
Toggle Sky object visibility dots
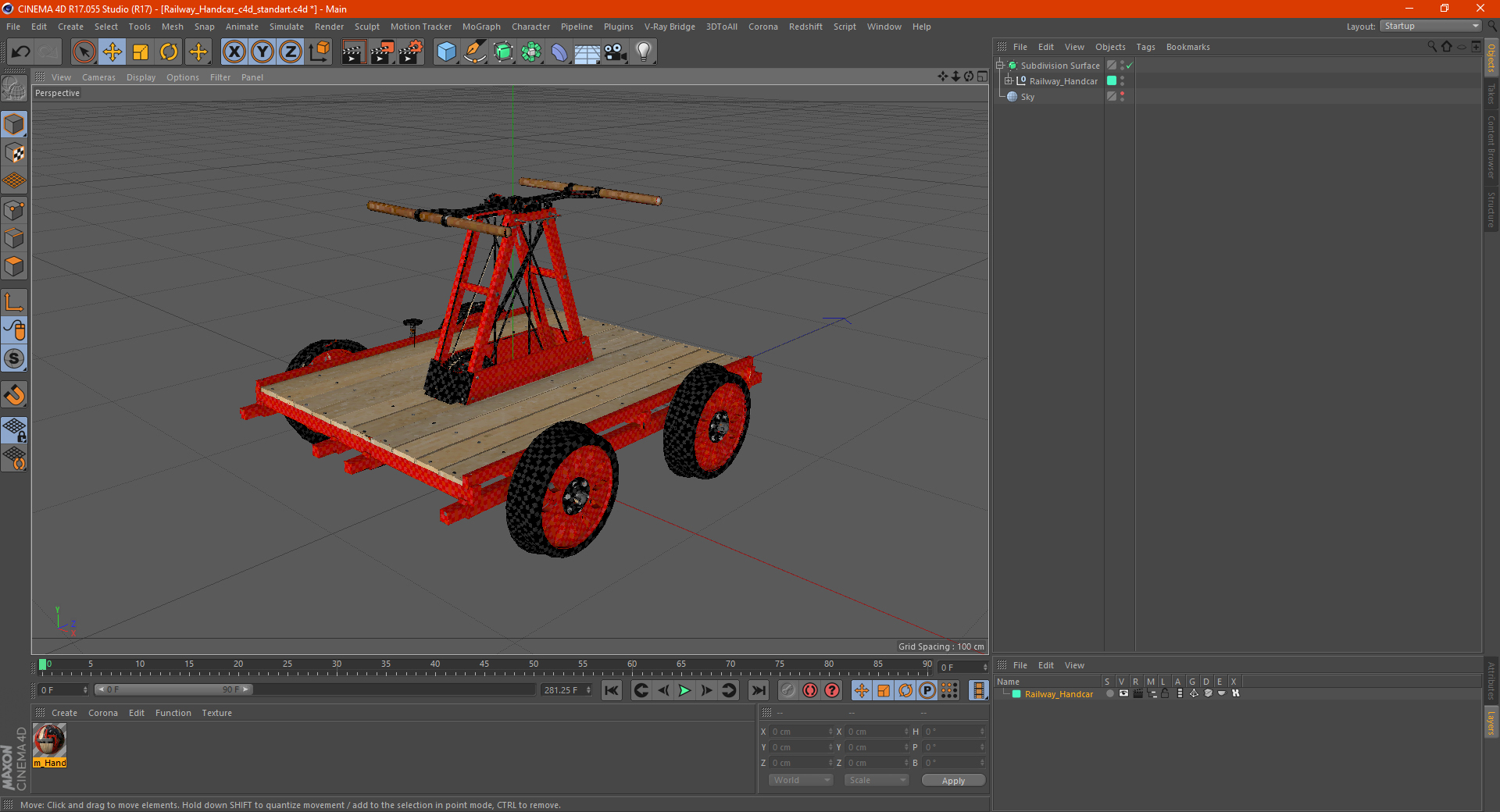coord(1123,96)
